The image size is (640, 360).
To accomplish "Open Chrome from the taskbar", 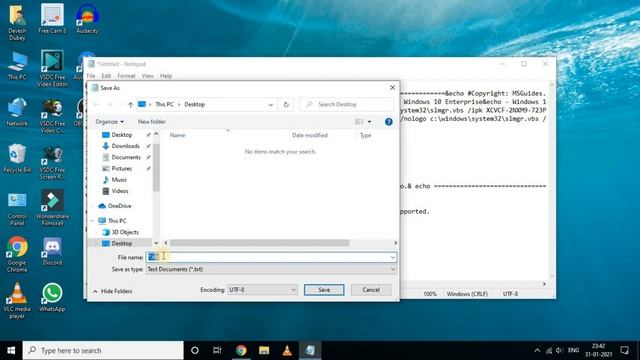I will click(x=241, y=350).
